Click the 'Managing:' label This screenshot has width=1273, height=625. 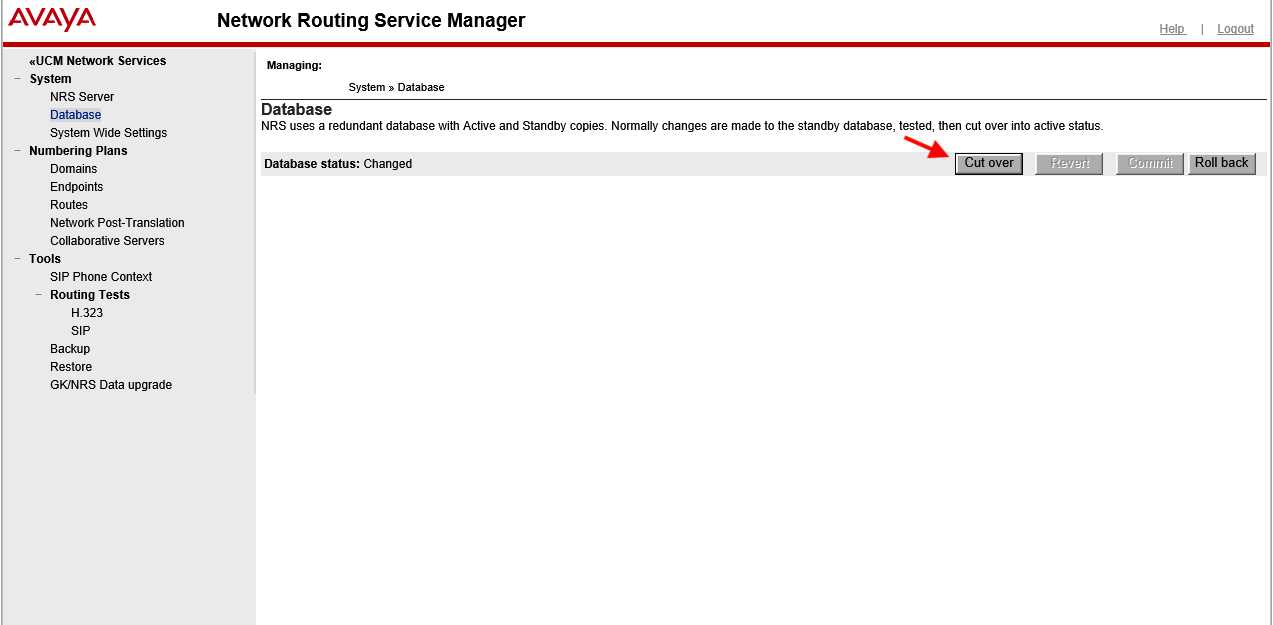pyautogui.click(x=294, y=65)
